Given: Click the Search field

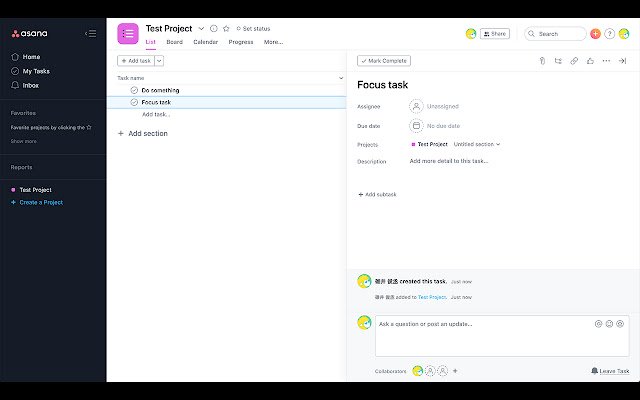Looking at the screenshot, I should [555, 34].
